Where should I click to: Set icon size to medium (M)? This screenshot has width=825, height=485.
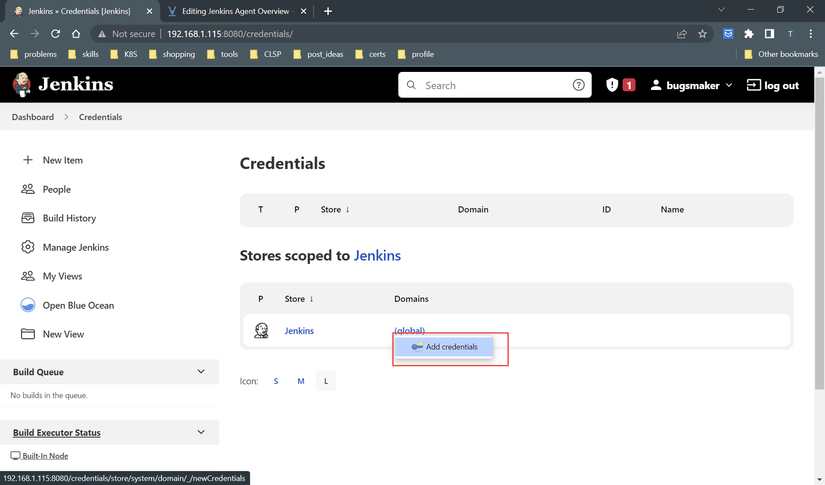[x=301, y=381]
